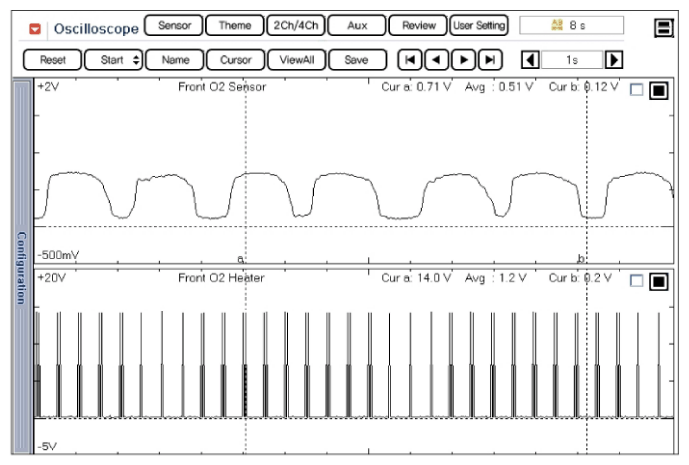This screenshot has width=689, height=465.
Task: Maximize the Front O2 Heater channel
Action: pyautogui.click(x=659, y=281)
